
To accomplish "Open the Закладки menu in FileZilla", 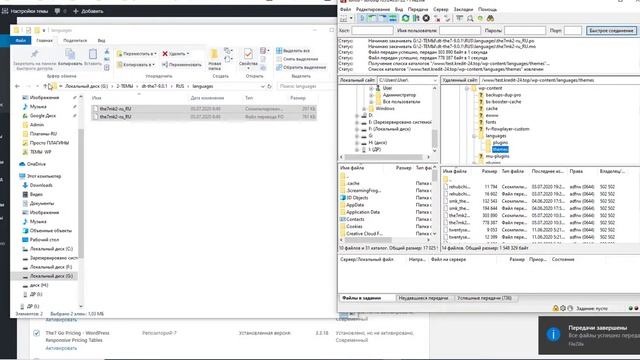I will tap(463, 9).
